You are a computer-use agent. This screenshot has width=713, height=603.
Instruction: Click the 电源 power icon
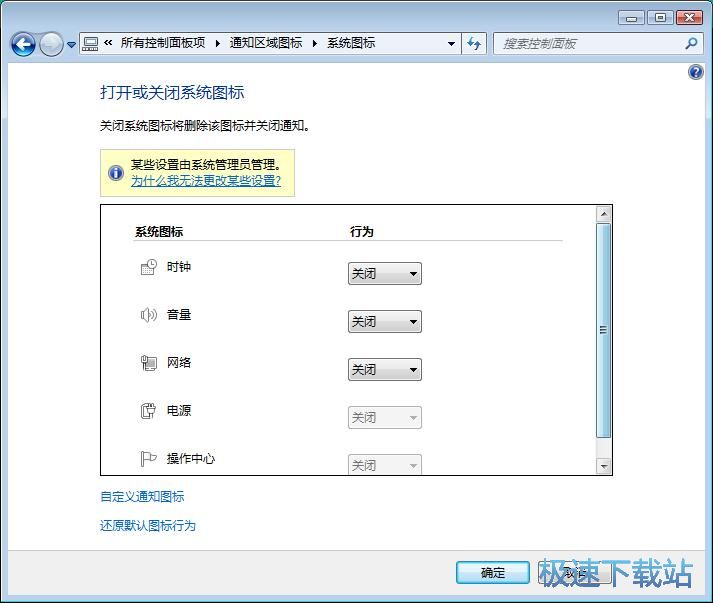[148, 411]
